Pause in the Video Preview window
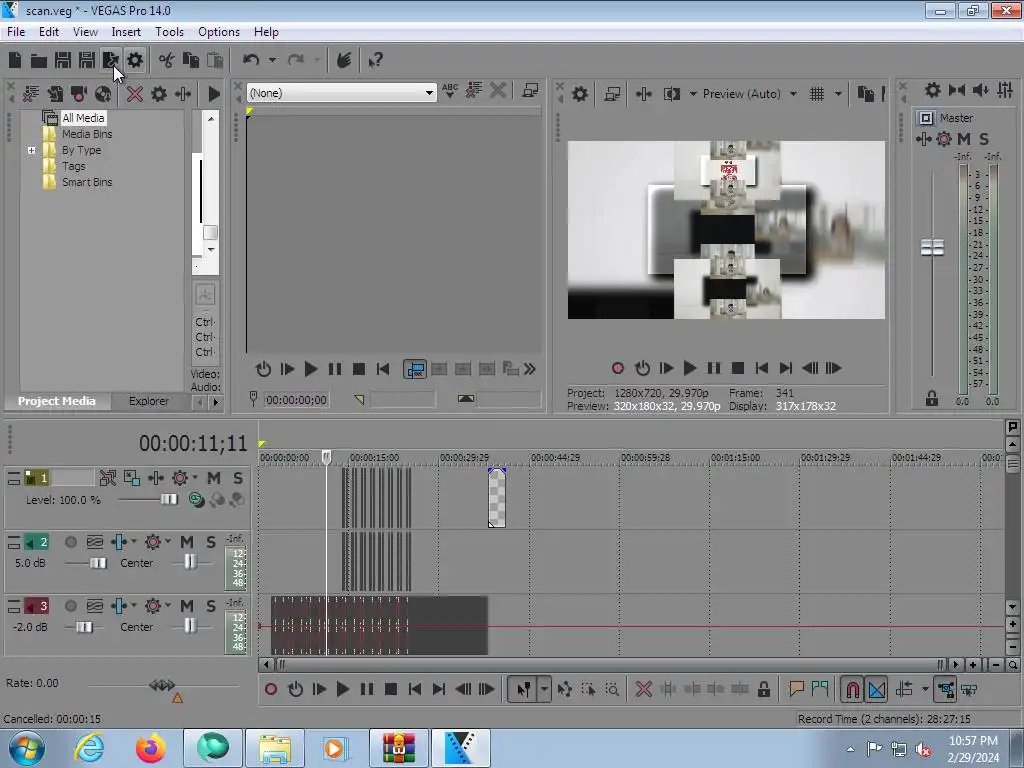The height and width of the screenshot is (768, 1024). [714, 368]
